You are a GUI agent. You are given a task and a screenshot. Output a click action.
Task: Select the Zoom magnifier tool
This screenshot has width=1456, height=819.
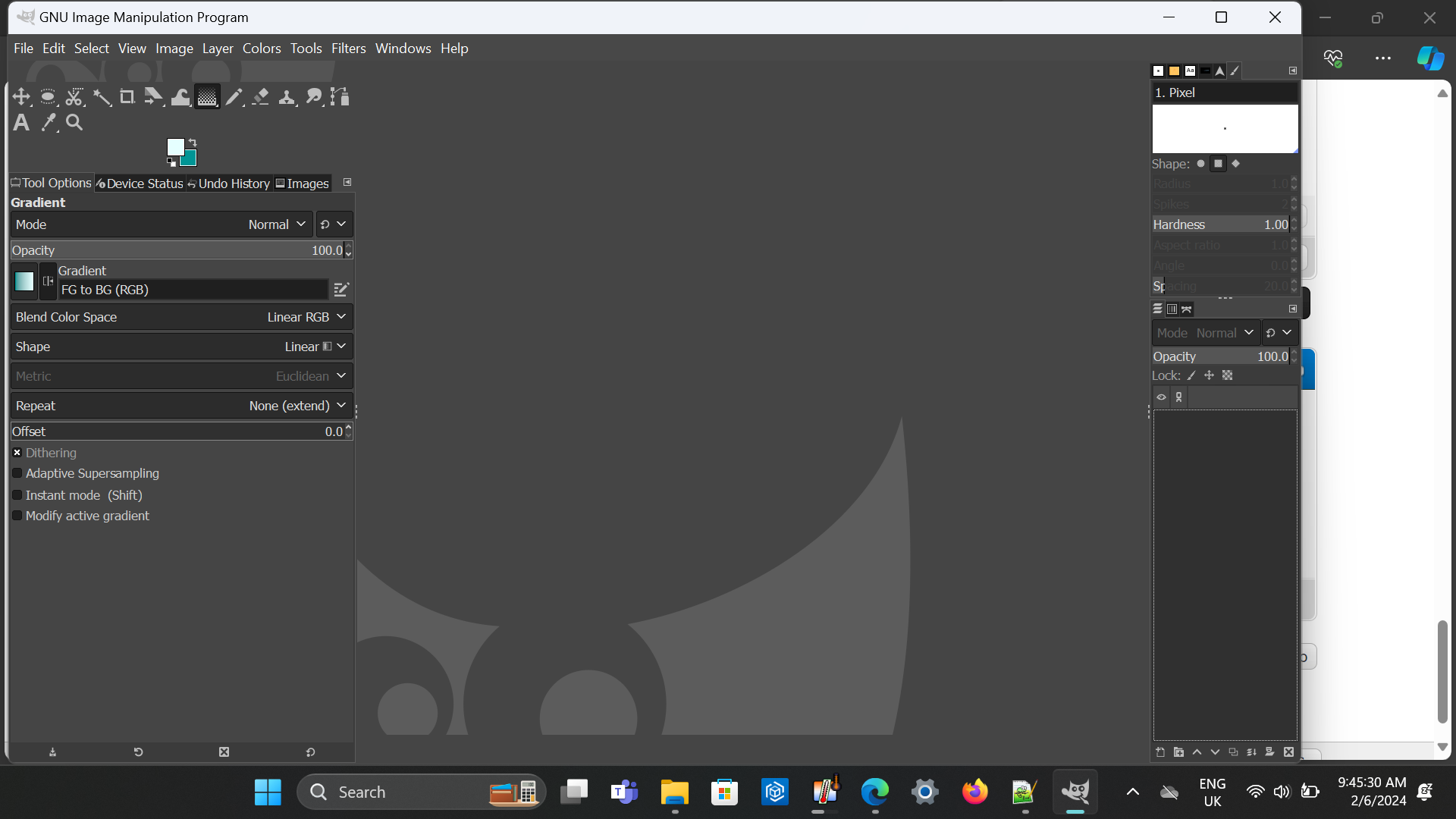tap(74, 123)
